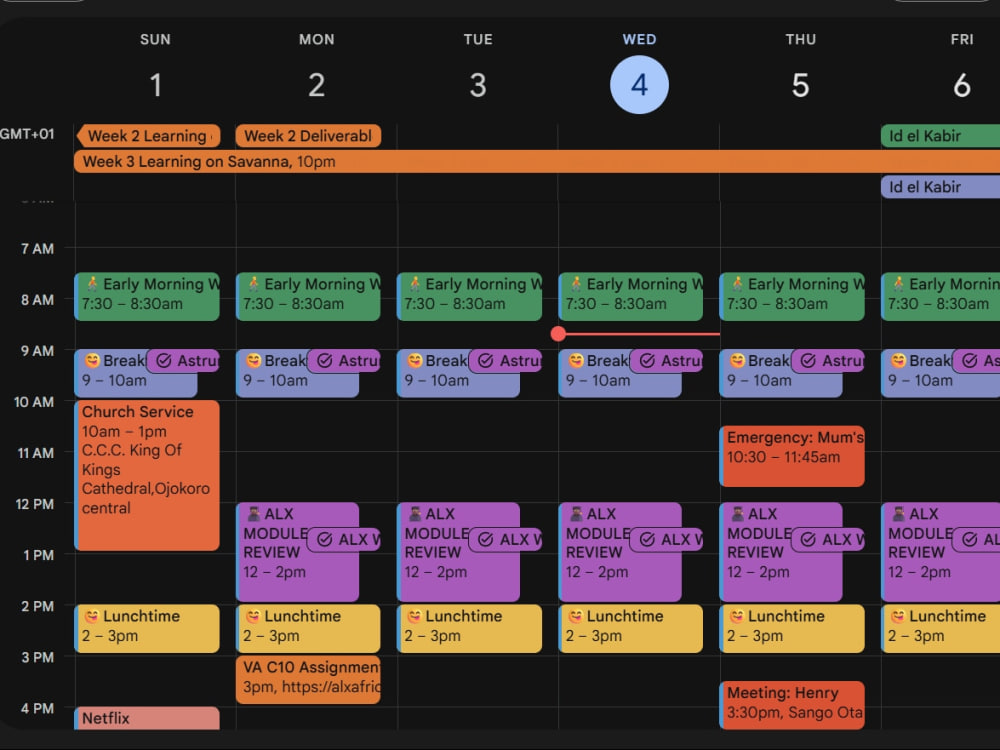This screenshot has height=750, width=1000.
Task: Select Monday 2 date header
Action: click(316, 85)
